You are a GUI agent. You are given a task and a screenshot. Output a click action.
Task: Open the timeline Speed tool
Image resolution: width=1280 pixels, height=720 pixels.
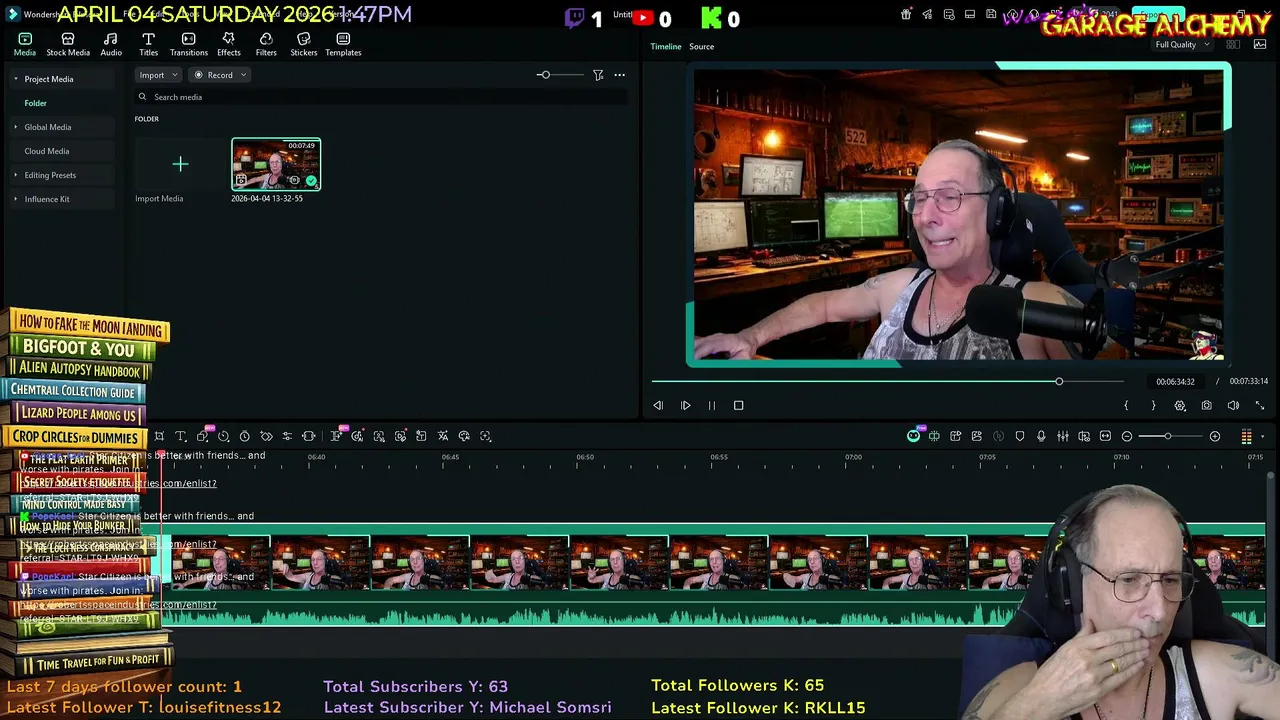click(x=224, y=437)
